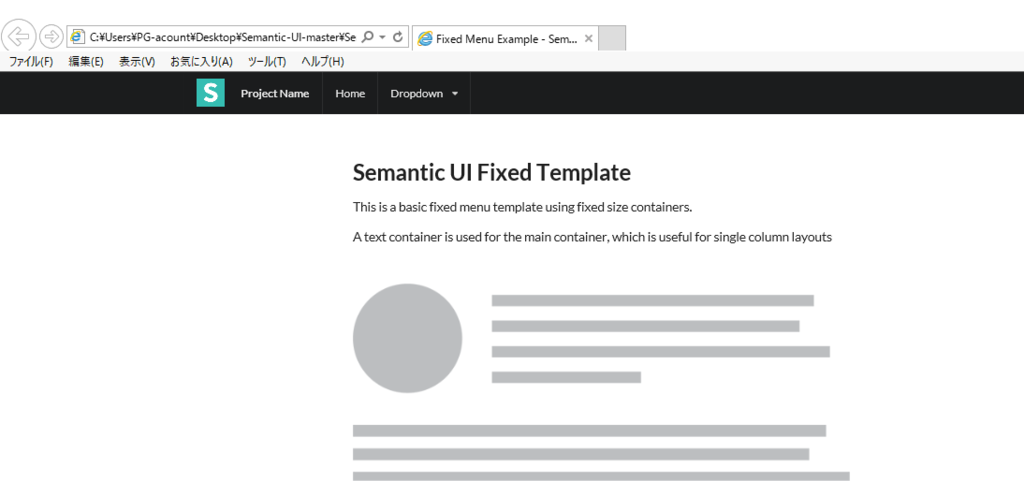Image resolution: width=1024 pixels, height=481 pixels.
Task: Click the IE page icon in address bar
Action: click(78, 37)
